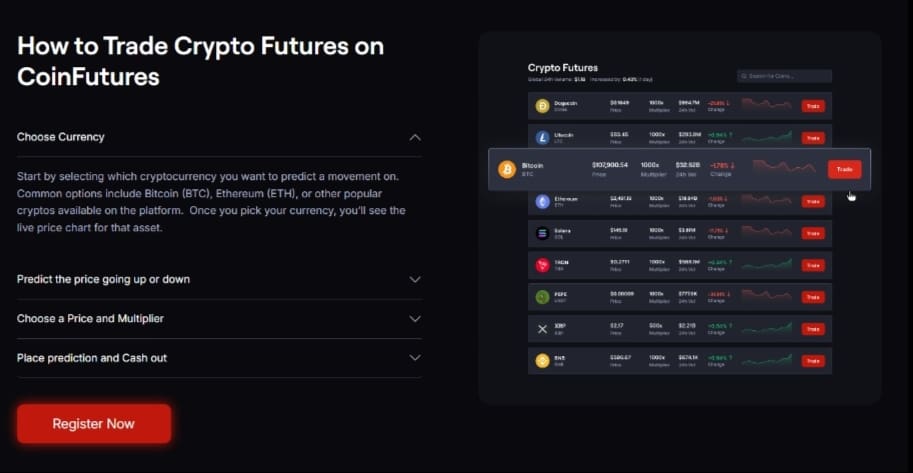Click the Litecoin coin icon
The width and height of the screenshot is (913, 473).
tap(543, 137)
